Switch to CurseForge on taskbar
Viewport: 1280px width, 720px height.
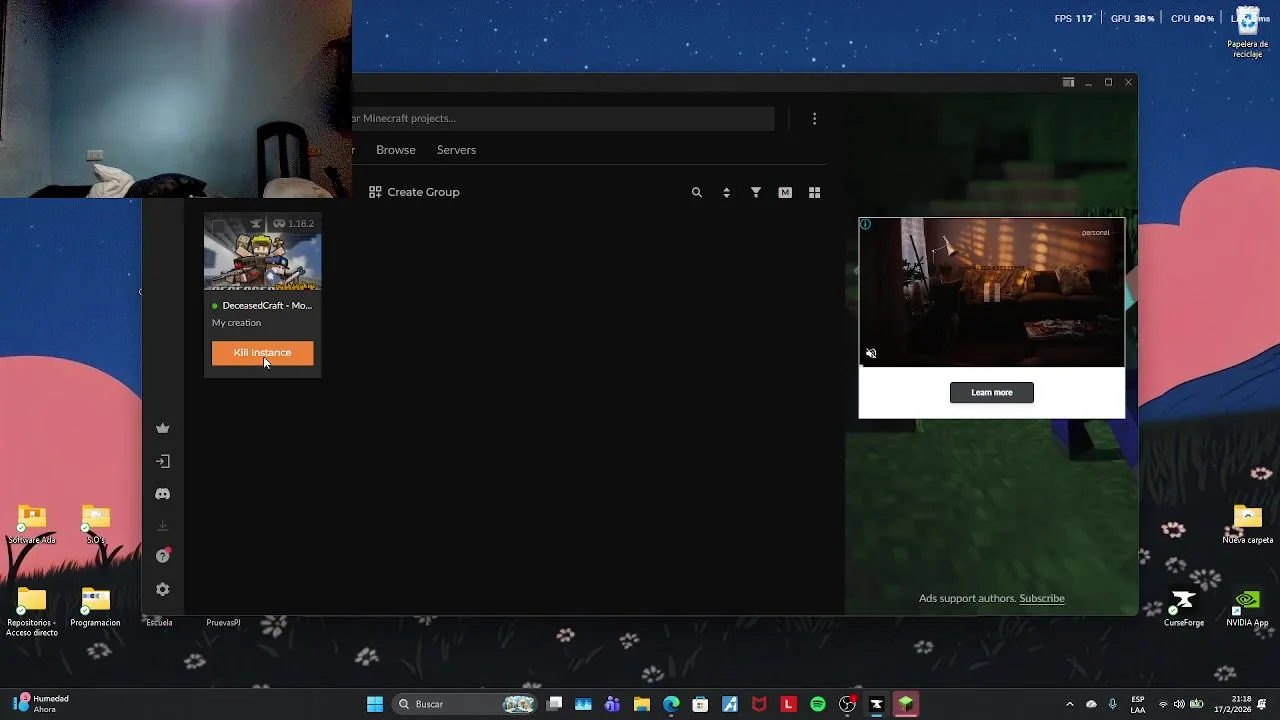pos(876,704)
